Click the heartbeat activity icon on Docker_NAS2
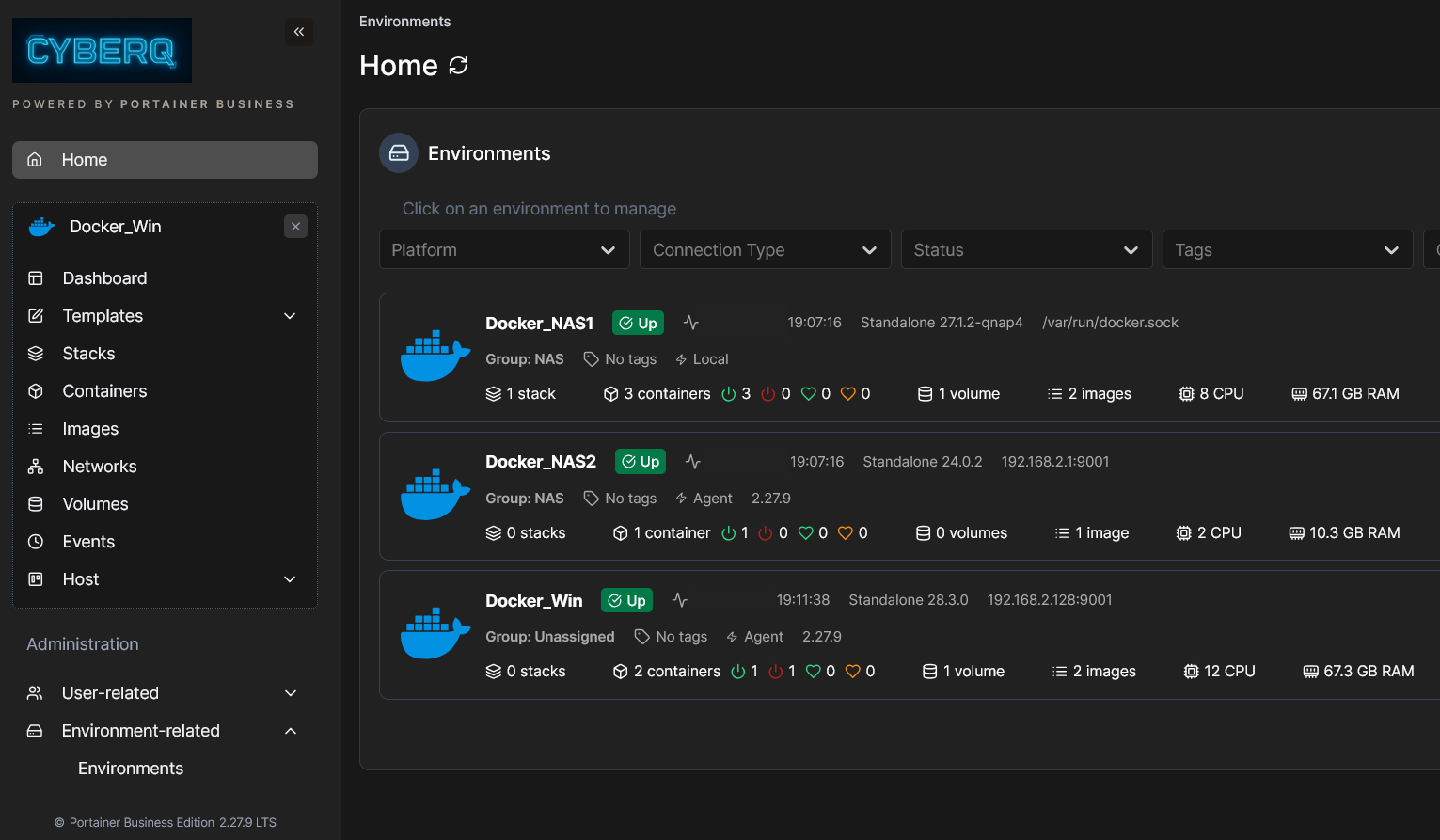The image size is (1440, 840). (x=693, y=461)
